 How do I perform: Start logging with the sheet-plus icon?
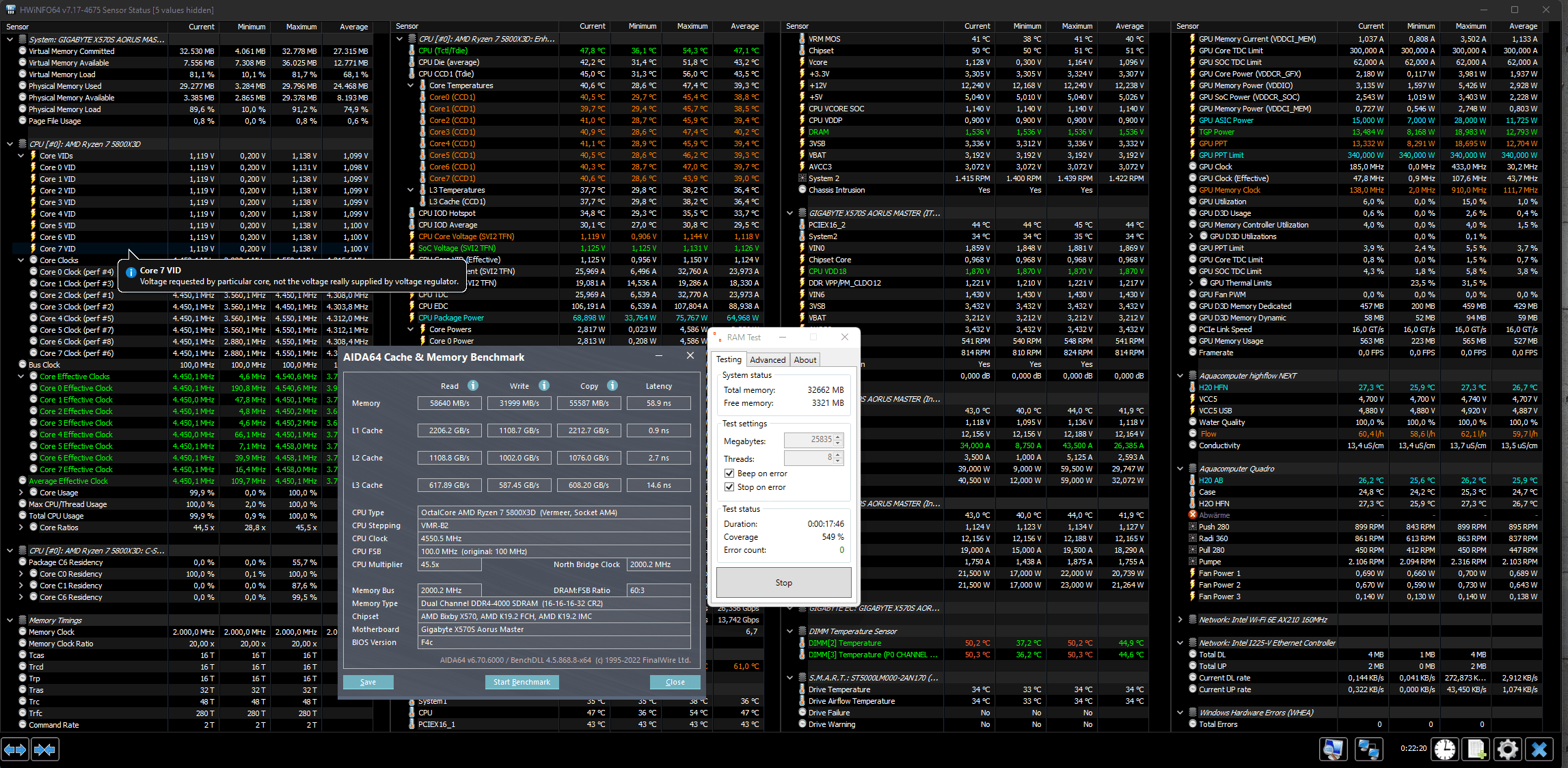tap(1476, 750)
